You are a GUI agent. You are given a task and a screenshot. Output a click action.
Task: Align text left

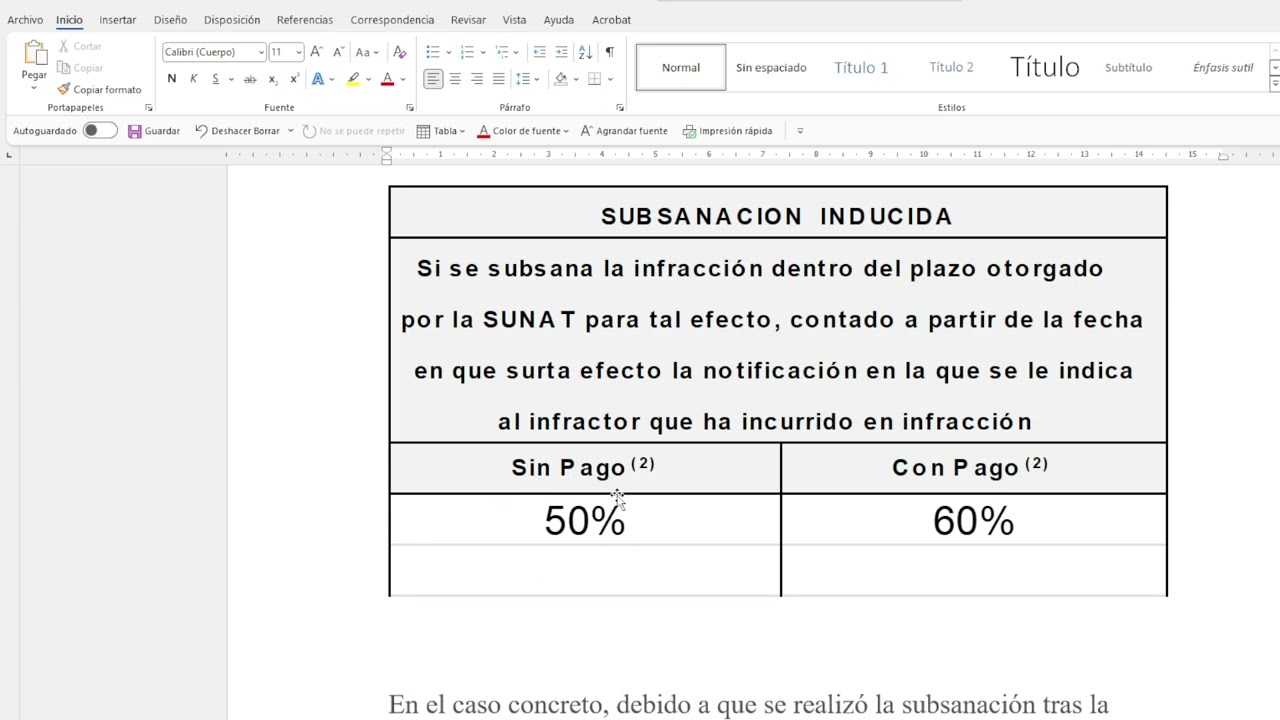click(x=433, y=79)
